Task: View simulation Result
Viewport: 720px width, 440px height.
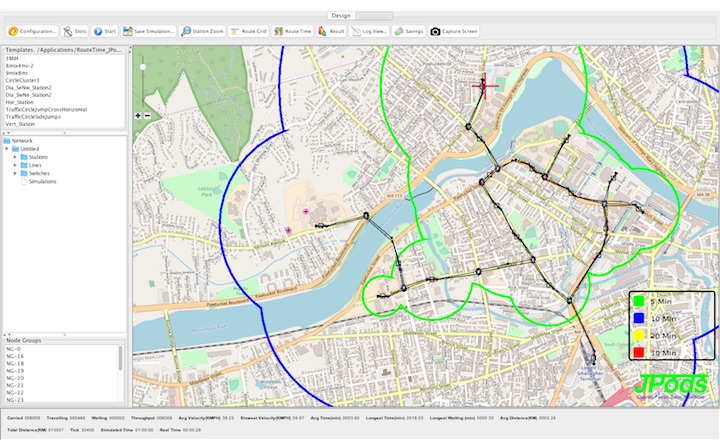Action: (331, 31)
